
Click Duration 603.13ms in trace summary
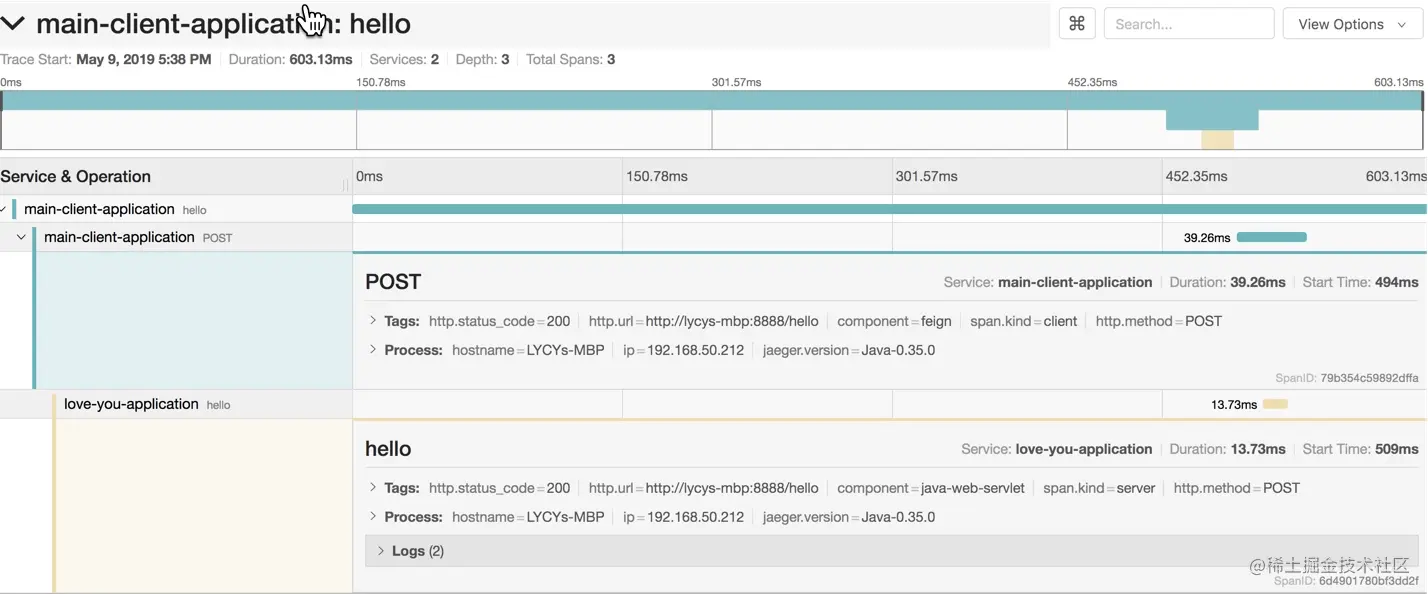coord(290,59)
